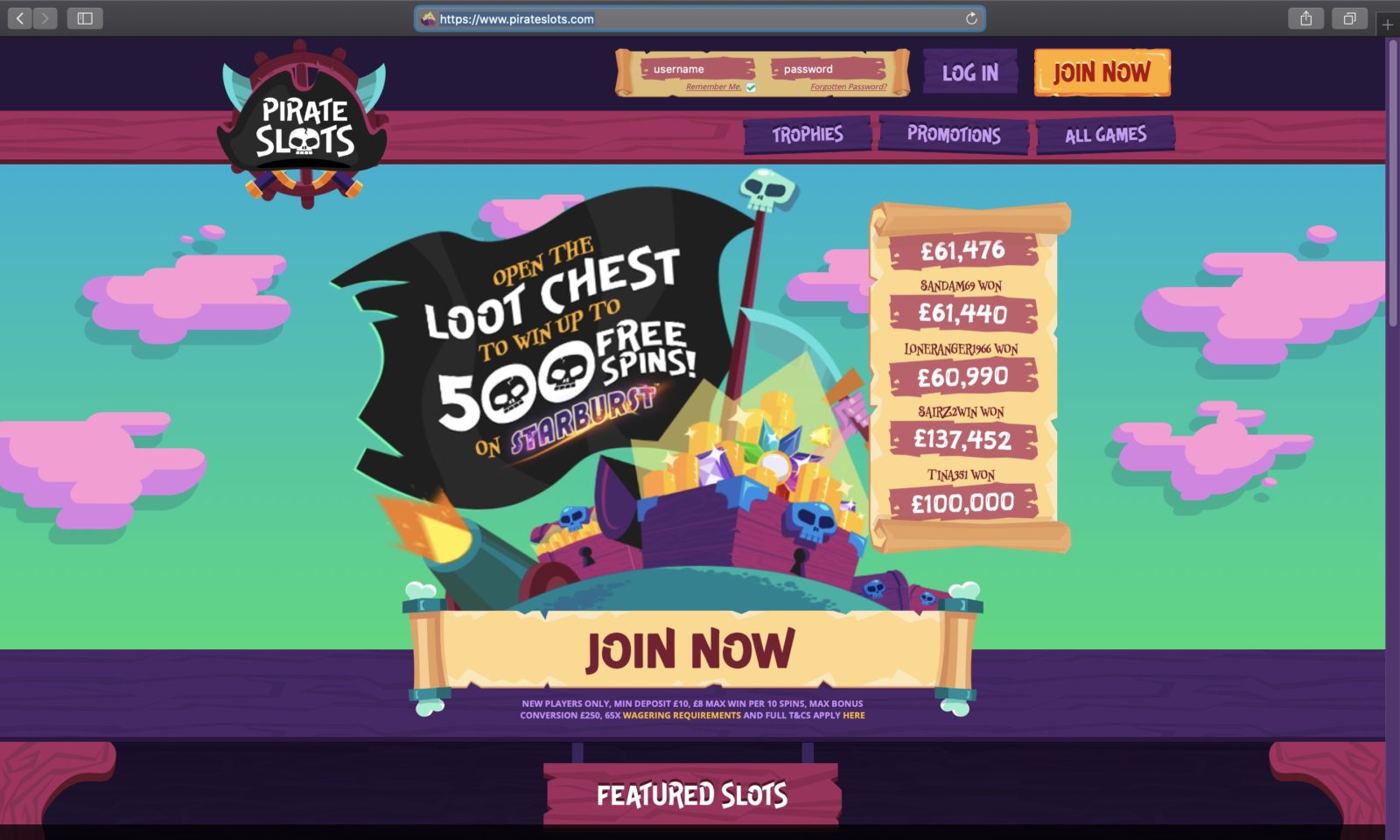Click the page vertical scrollbar
1400x840 pixels.
(x=1392, y=184)
